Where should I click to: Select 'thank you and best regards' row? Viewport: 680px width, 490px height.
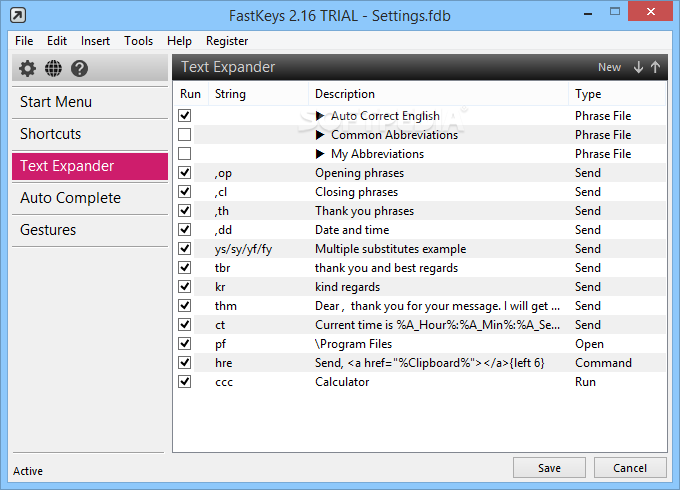coord(420,268)
